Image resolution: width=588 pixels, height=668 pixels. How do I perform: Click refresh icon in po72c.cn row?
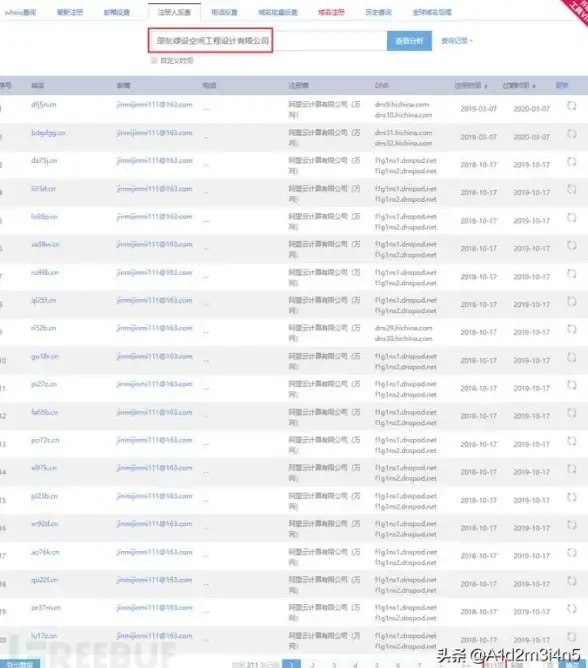point(571,441)
